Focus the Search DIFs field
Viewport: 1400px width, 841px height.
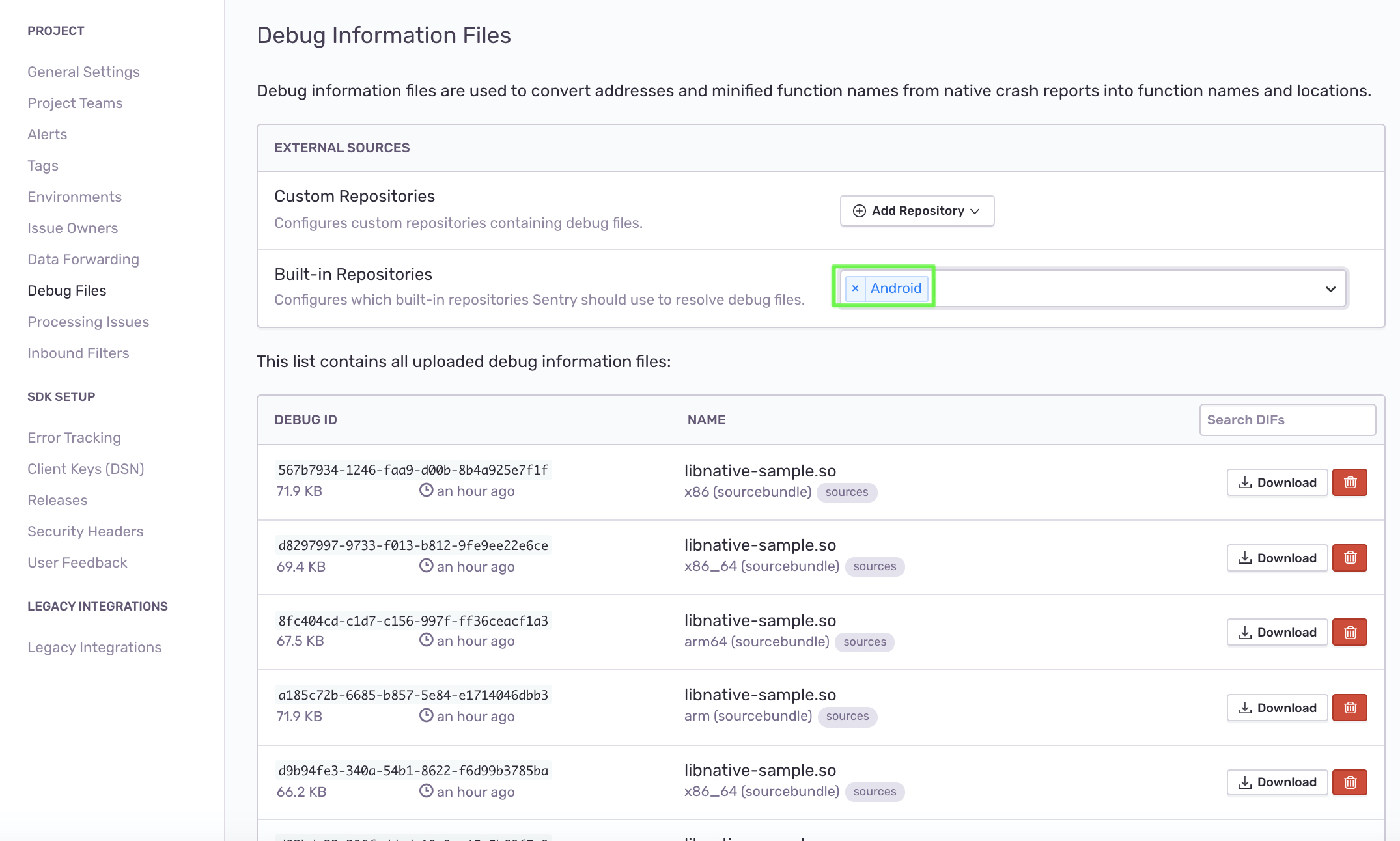click(1287, 420)
